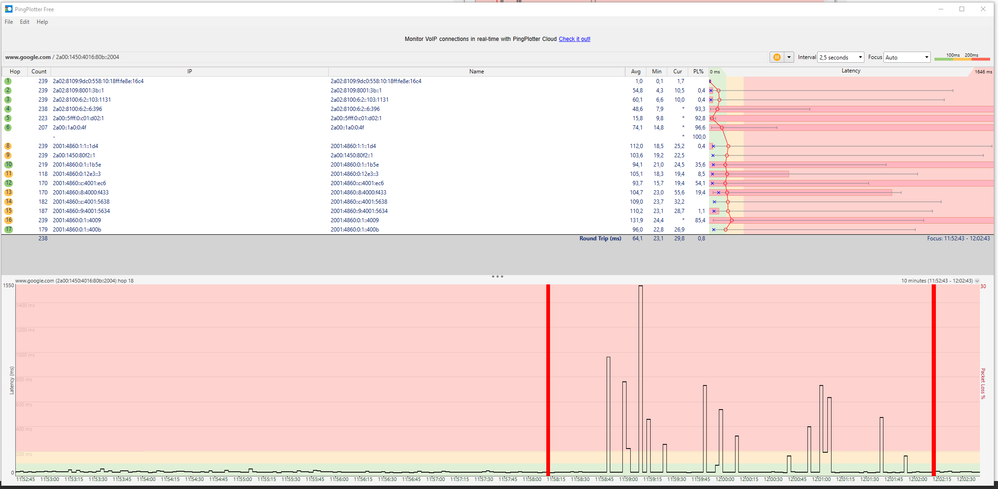
Task: Select the green hop 12 icon
Action: 9,183
